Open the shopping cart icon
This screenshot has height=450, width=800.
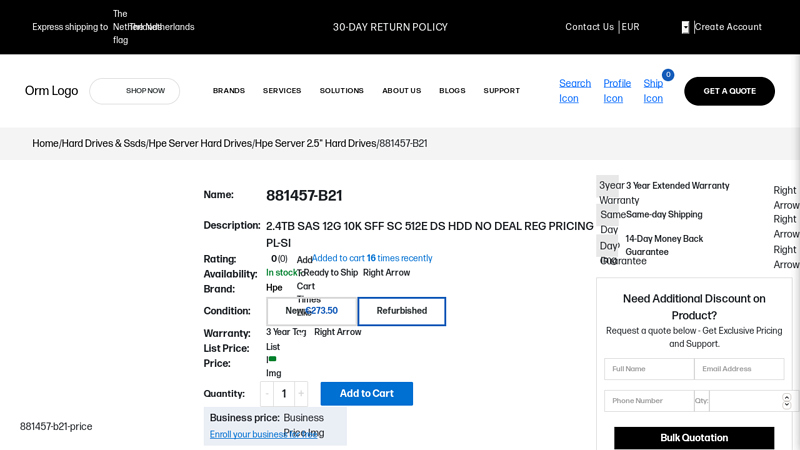point(653,91)
